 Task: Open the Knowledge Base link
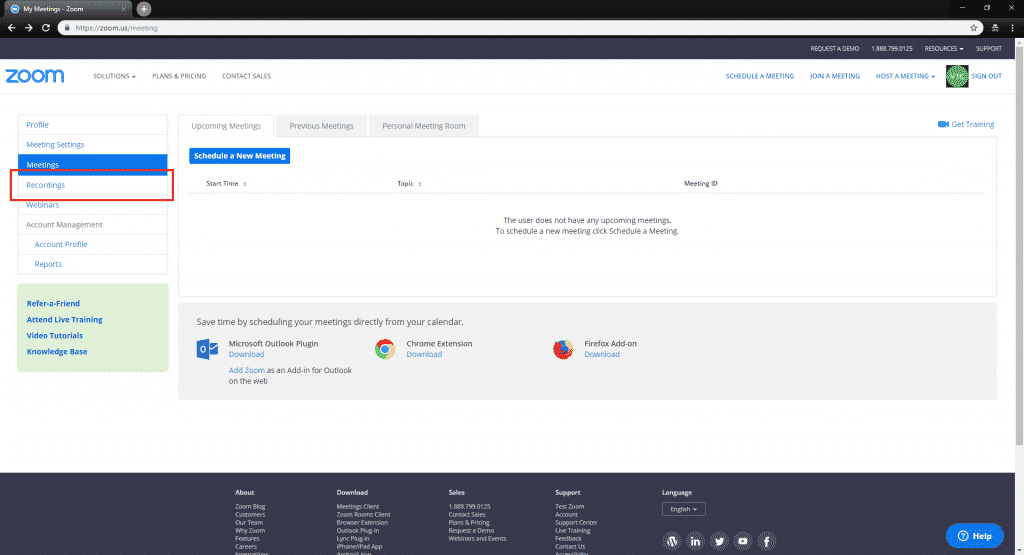56,352
